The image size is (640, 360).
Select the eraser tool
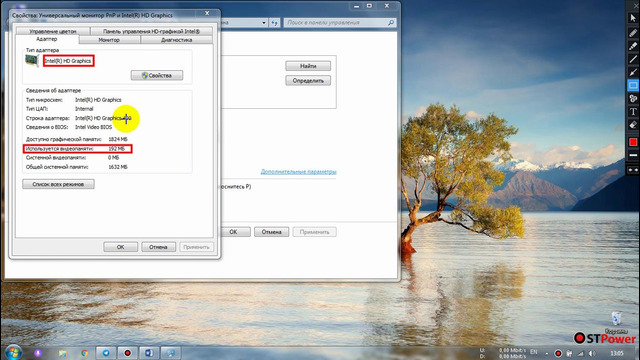tap(633, 125)
